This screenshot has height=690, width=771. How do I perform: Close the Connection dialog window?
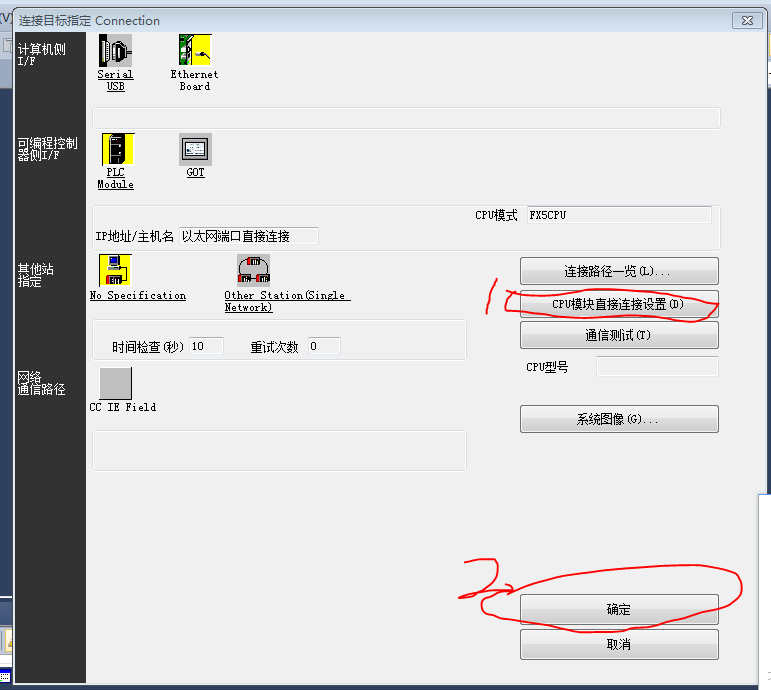pyautogui.click(x=747, y=21)
